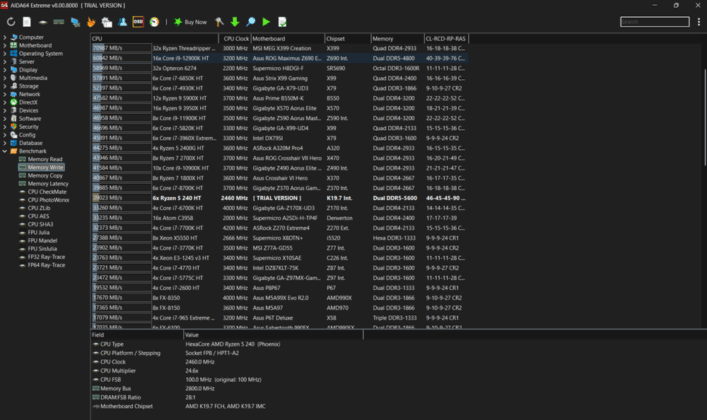
Task: Open the memory module benchmark icon
Action: point(59,22)
